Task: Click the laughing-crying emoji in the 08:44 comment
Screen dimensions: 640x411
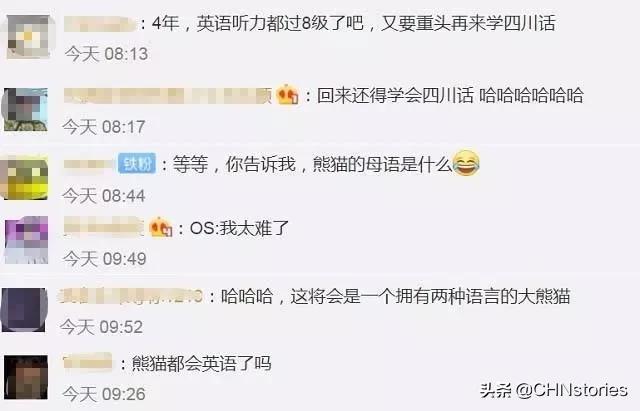Action: pyautogui.click(x=466, y=163)
